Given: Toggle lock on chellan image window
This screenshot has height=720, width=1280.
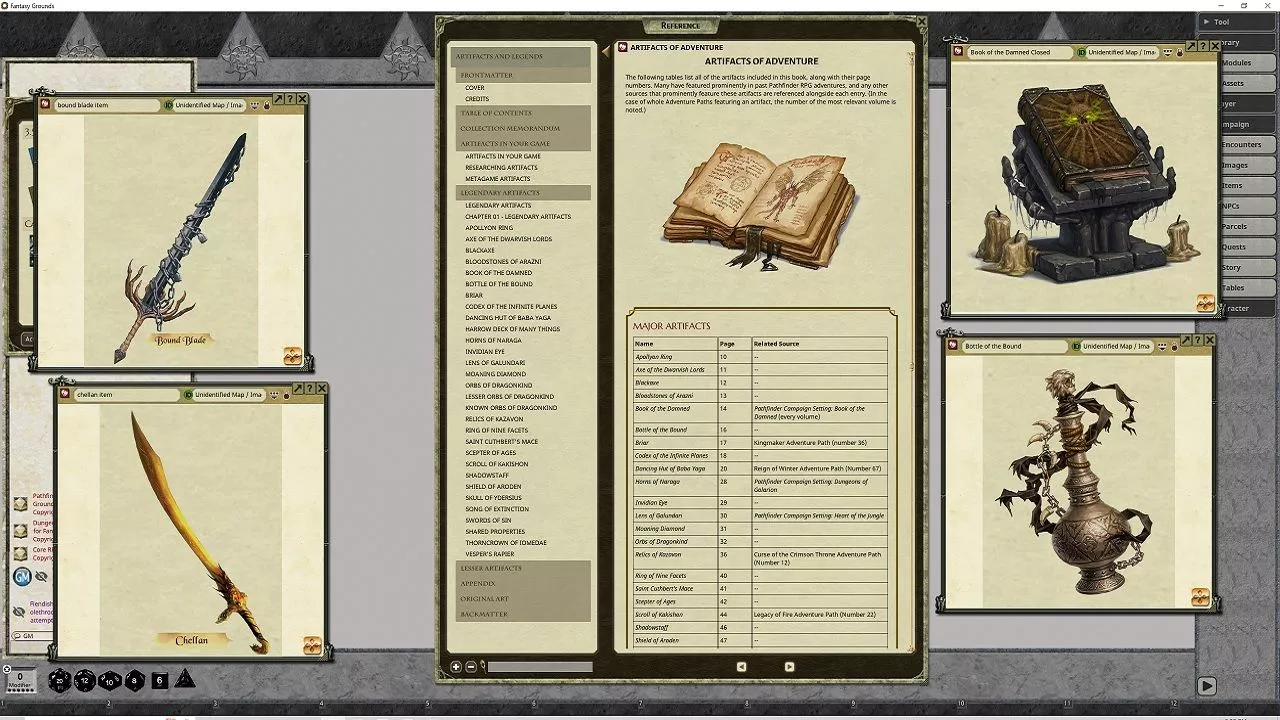Looking at the screenshot, I should [286, 395].
